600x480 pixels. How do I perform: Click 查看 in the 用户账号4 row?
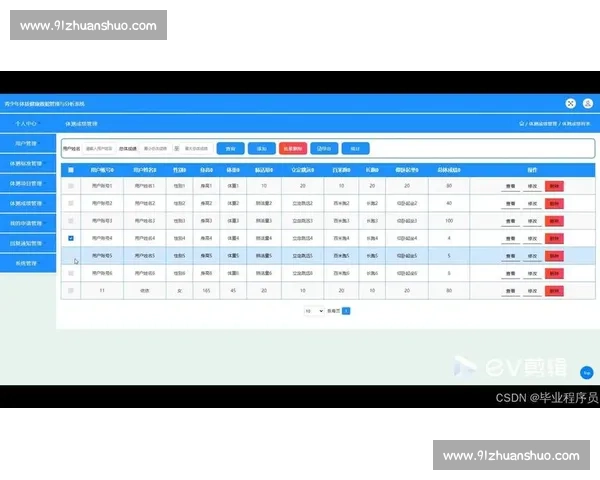point(510,238)
